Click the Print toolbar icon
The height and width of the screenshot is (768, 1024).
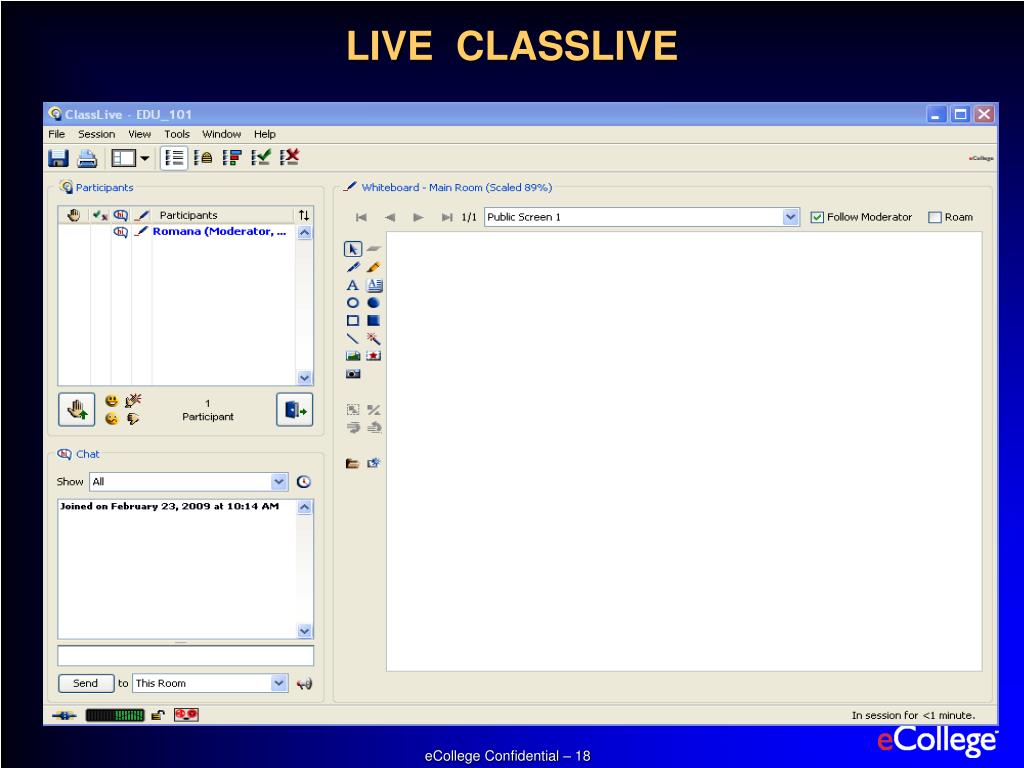87,158
